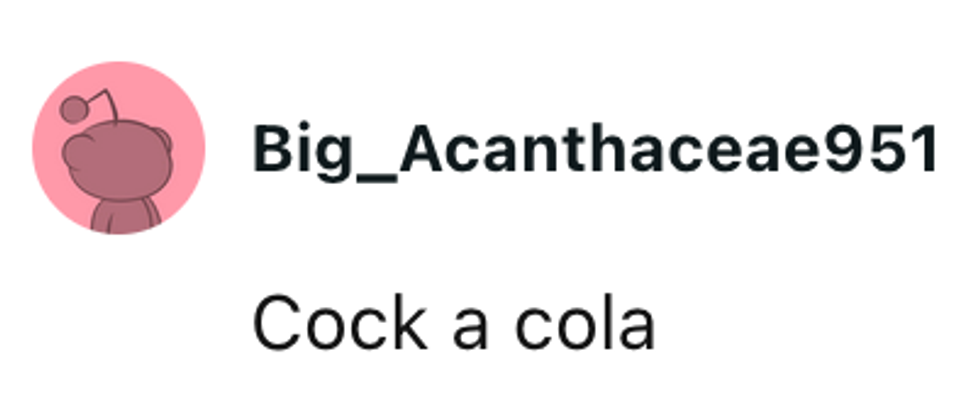Click the letter "a" between Cock and cola

pyautogui.click(x=470, y=333)
